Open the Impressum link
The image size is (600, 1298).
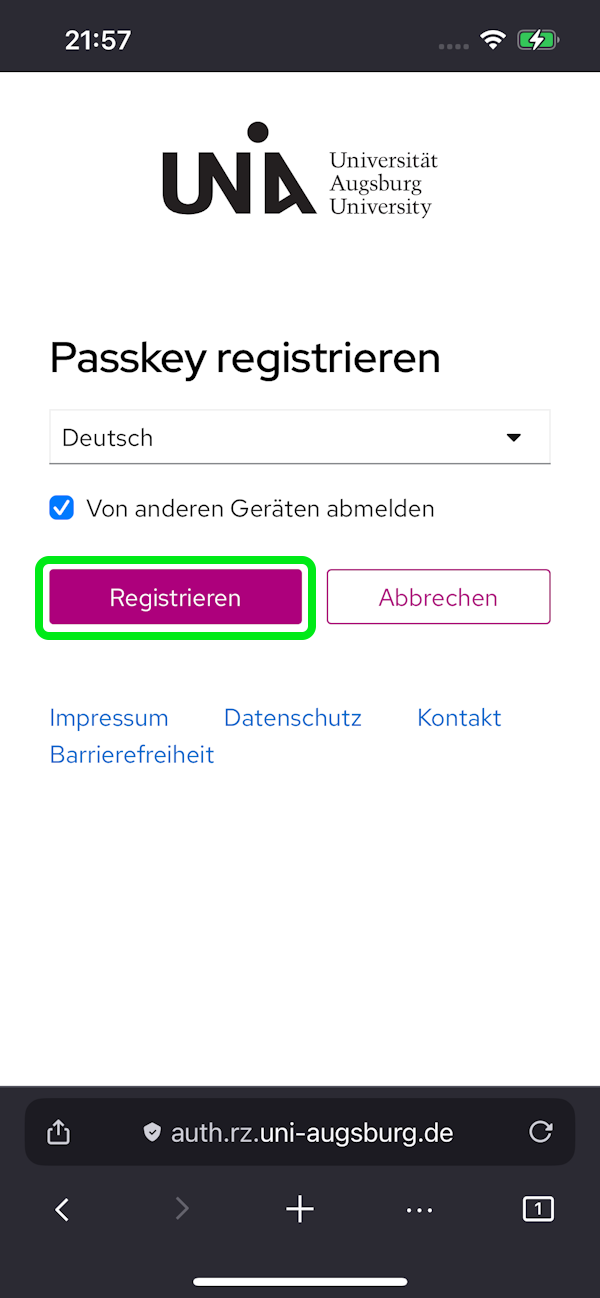(109, 718)
